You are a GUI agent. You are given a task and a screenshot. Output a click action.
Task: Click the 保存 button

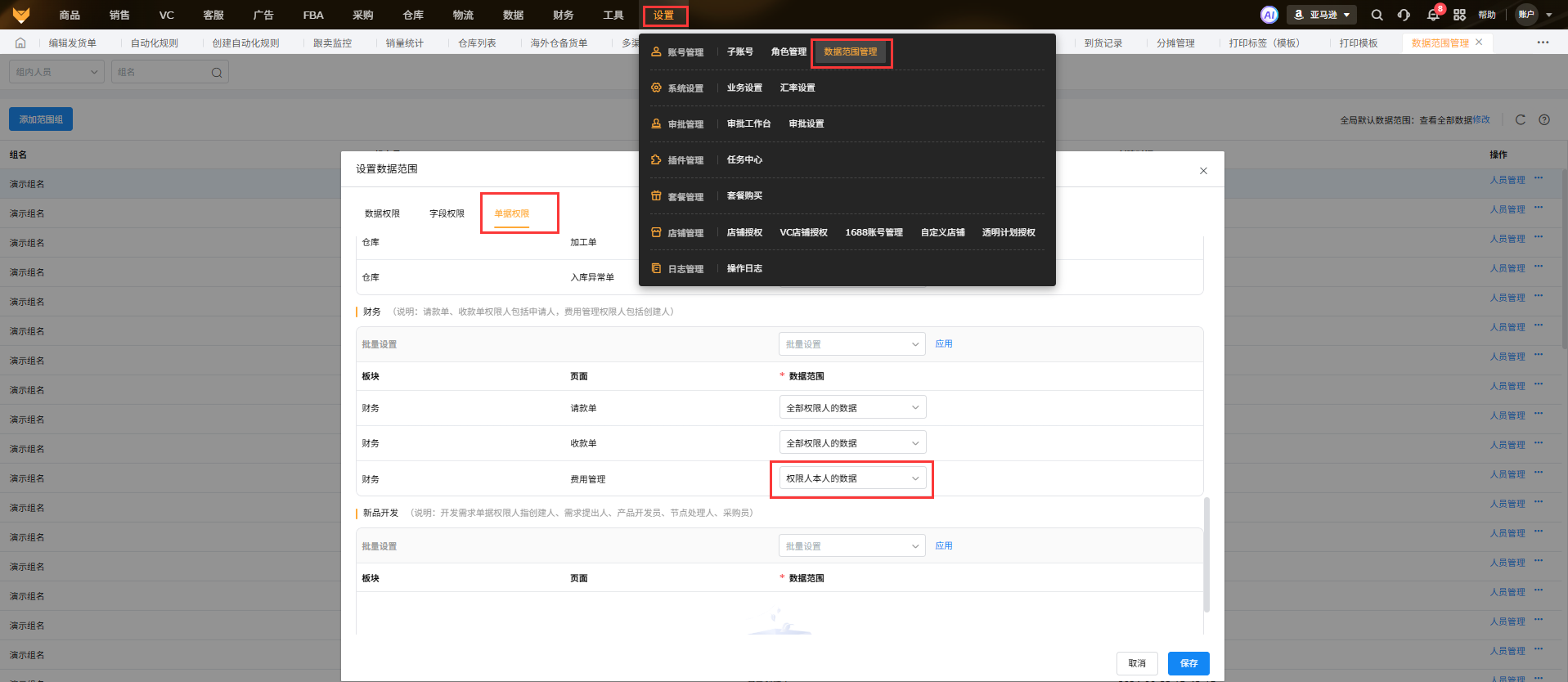(1188, 663)
